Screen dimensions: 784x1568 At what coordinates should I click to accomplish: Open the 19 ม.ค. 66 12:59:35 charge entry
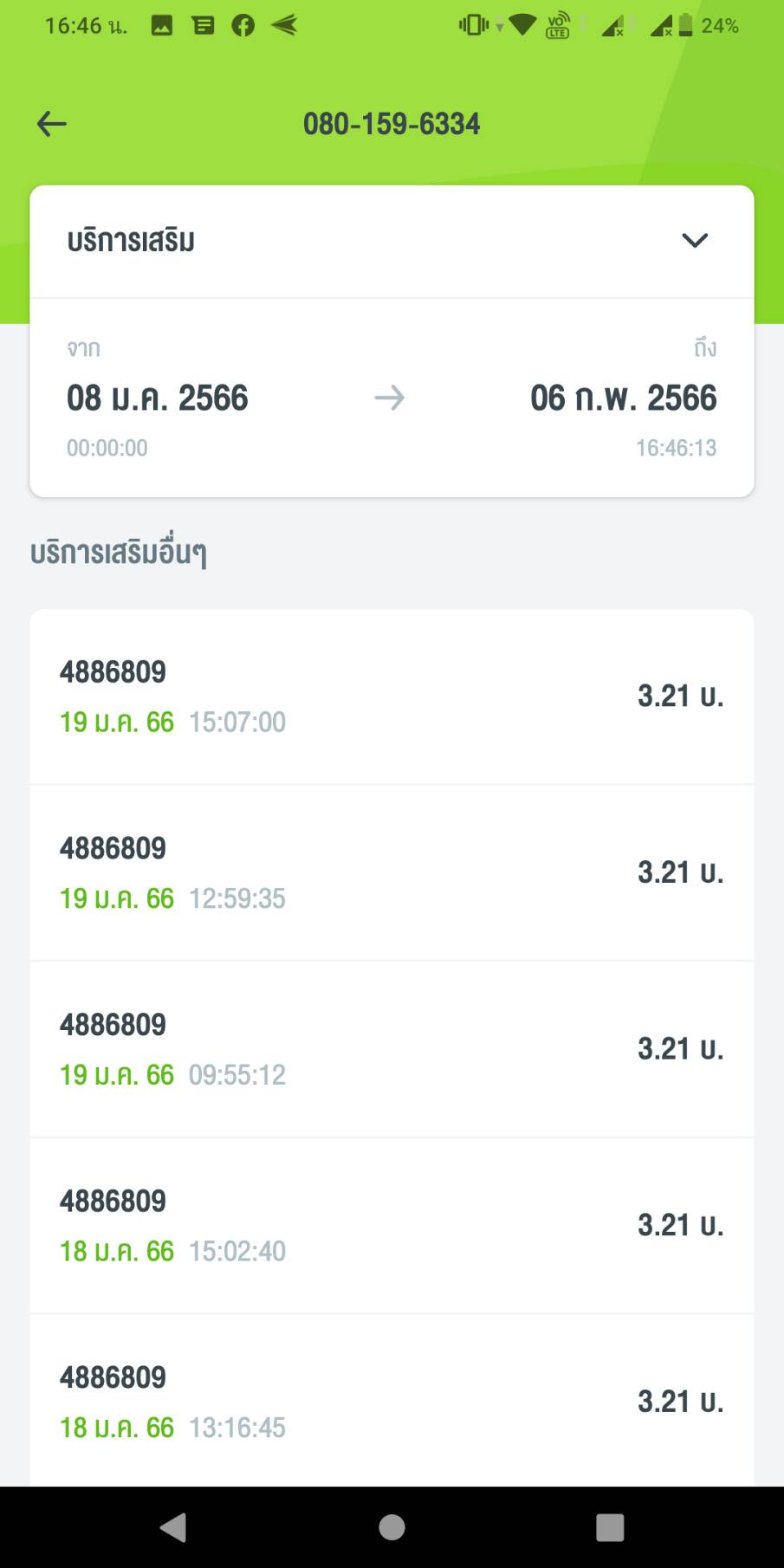[392, 873]
